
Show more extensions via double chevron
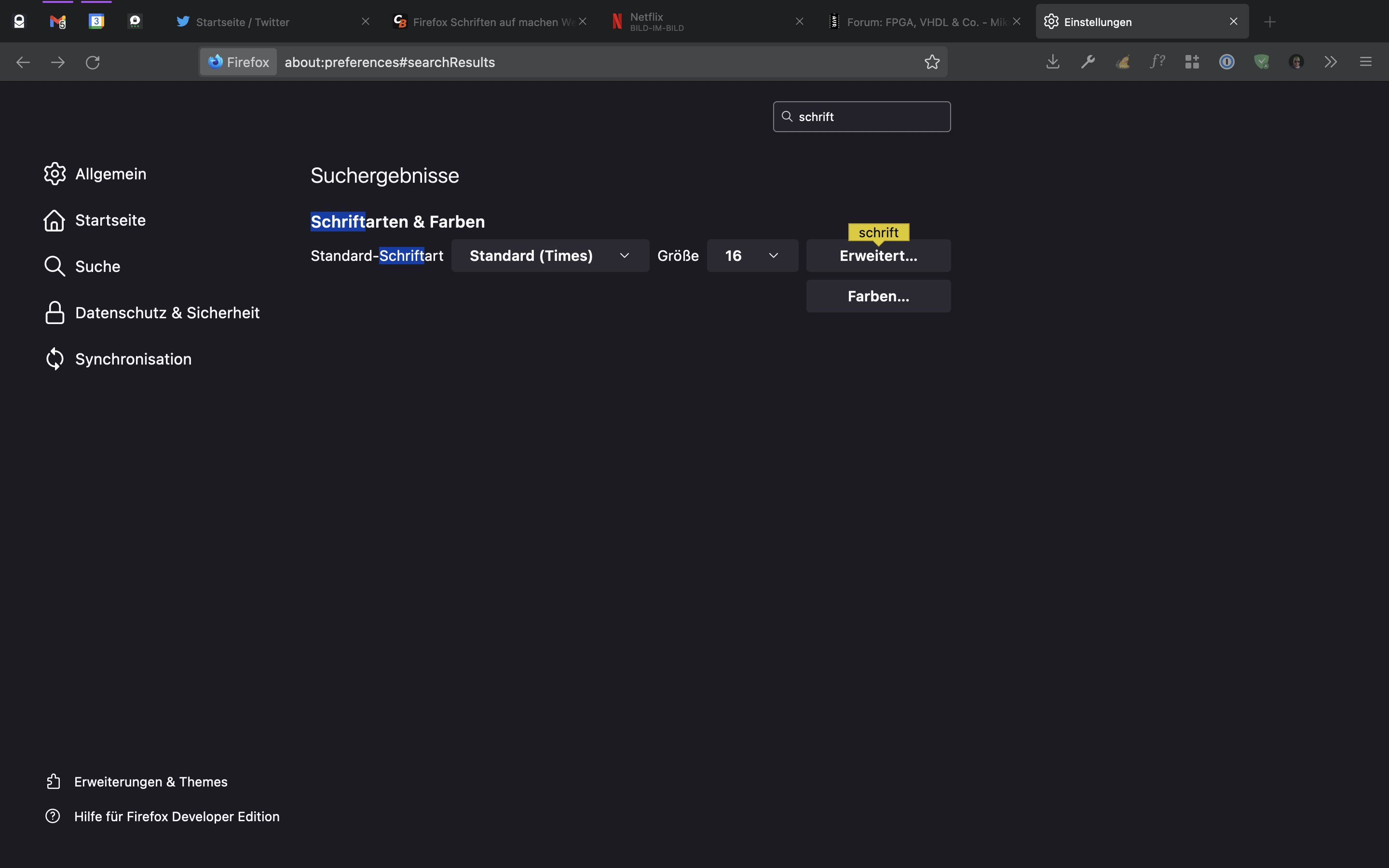pyautogui.click(x=1331, y=62)
